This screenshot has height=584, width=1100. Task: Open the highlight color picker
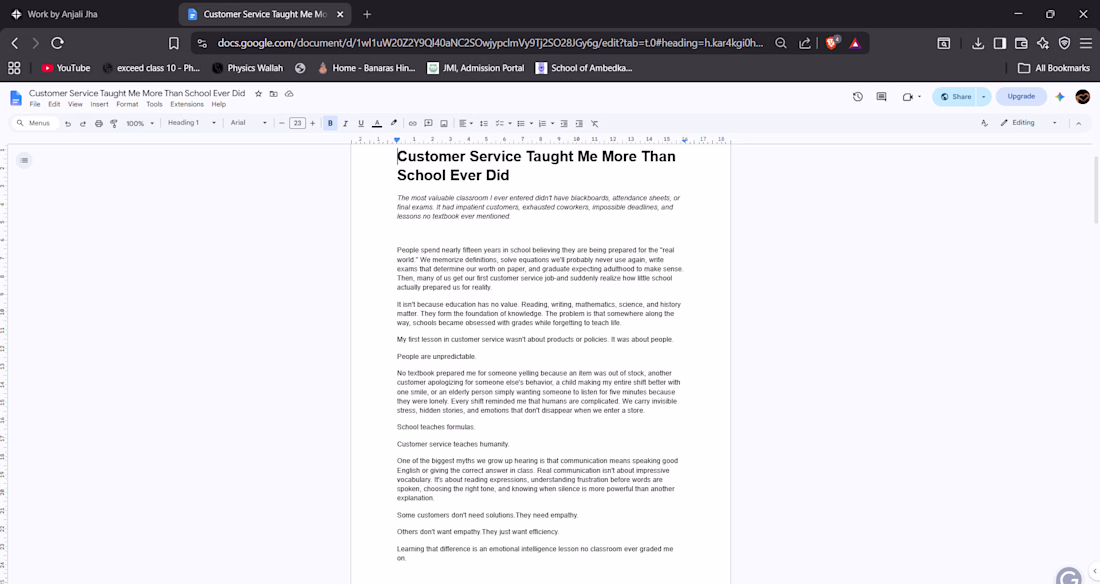(x=394, y=124)
